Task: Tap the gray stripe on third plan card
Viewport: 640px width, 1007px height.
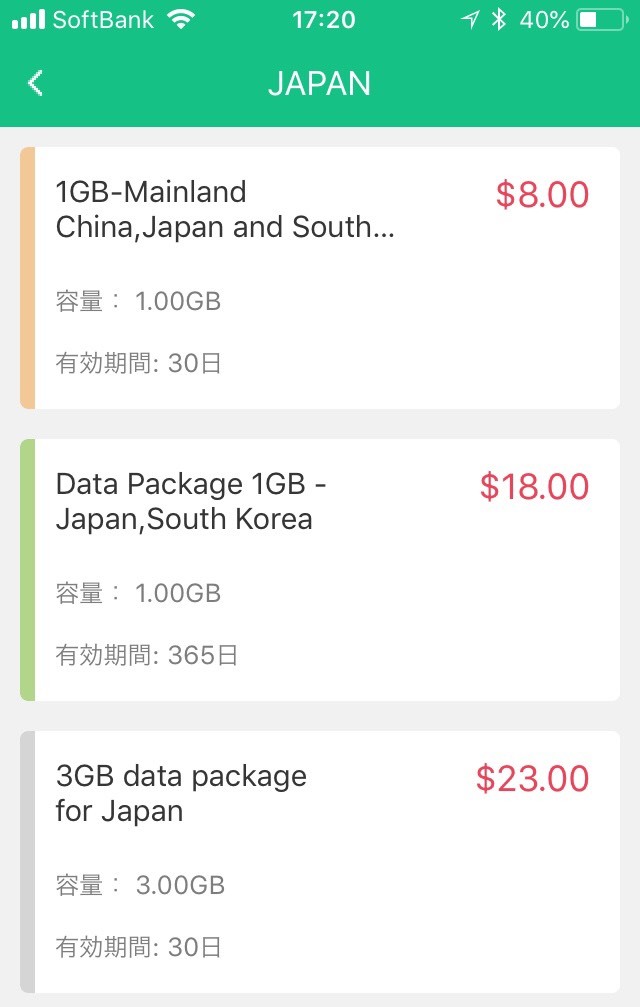Action: point(28,862)
